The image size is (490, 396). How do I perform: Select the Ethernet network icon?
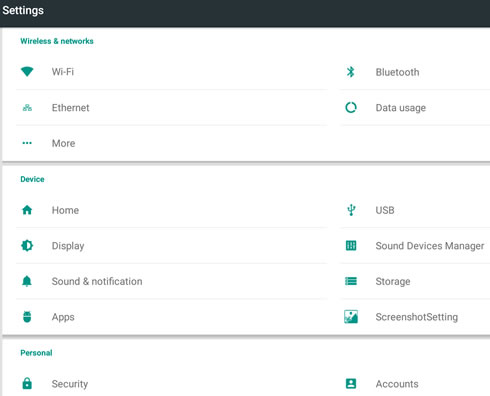point(27,108)
